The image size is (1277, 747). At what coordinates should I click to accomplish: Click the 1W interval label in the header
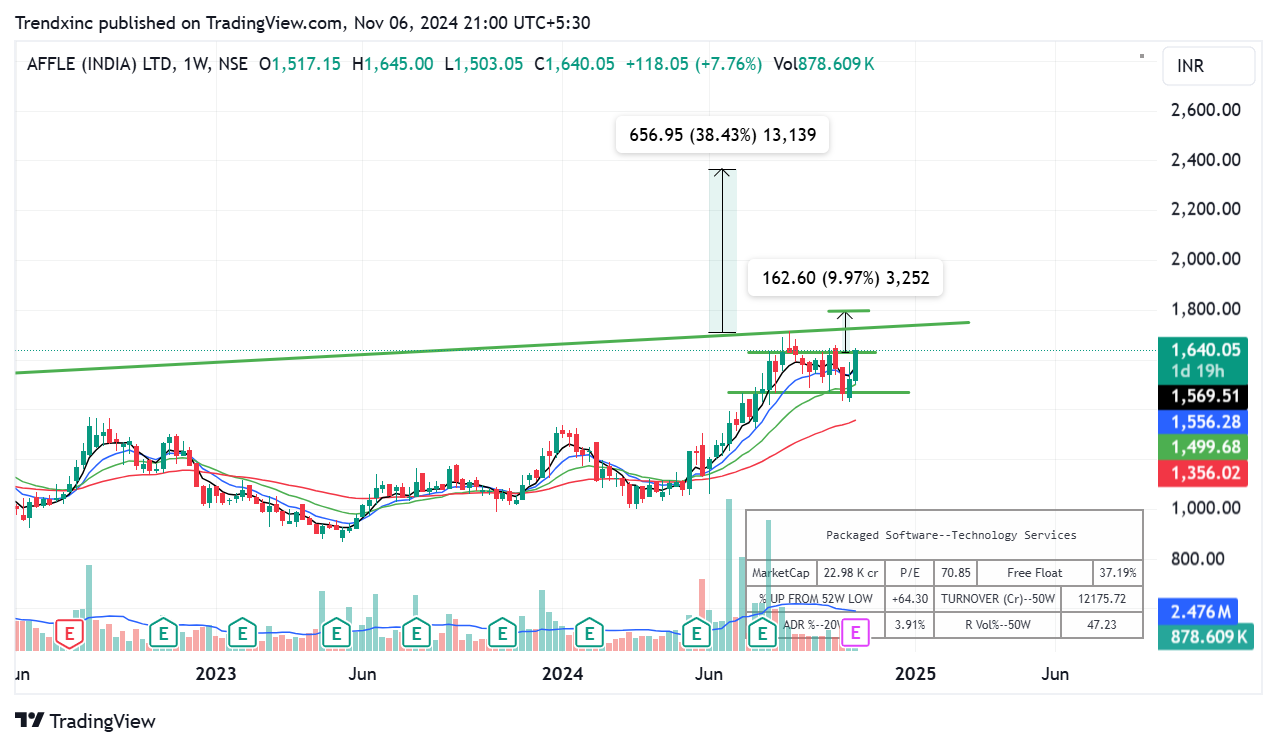195,63
